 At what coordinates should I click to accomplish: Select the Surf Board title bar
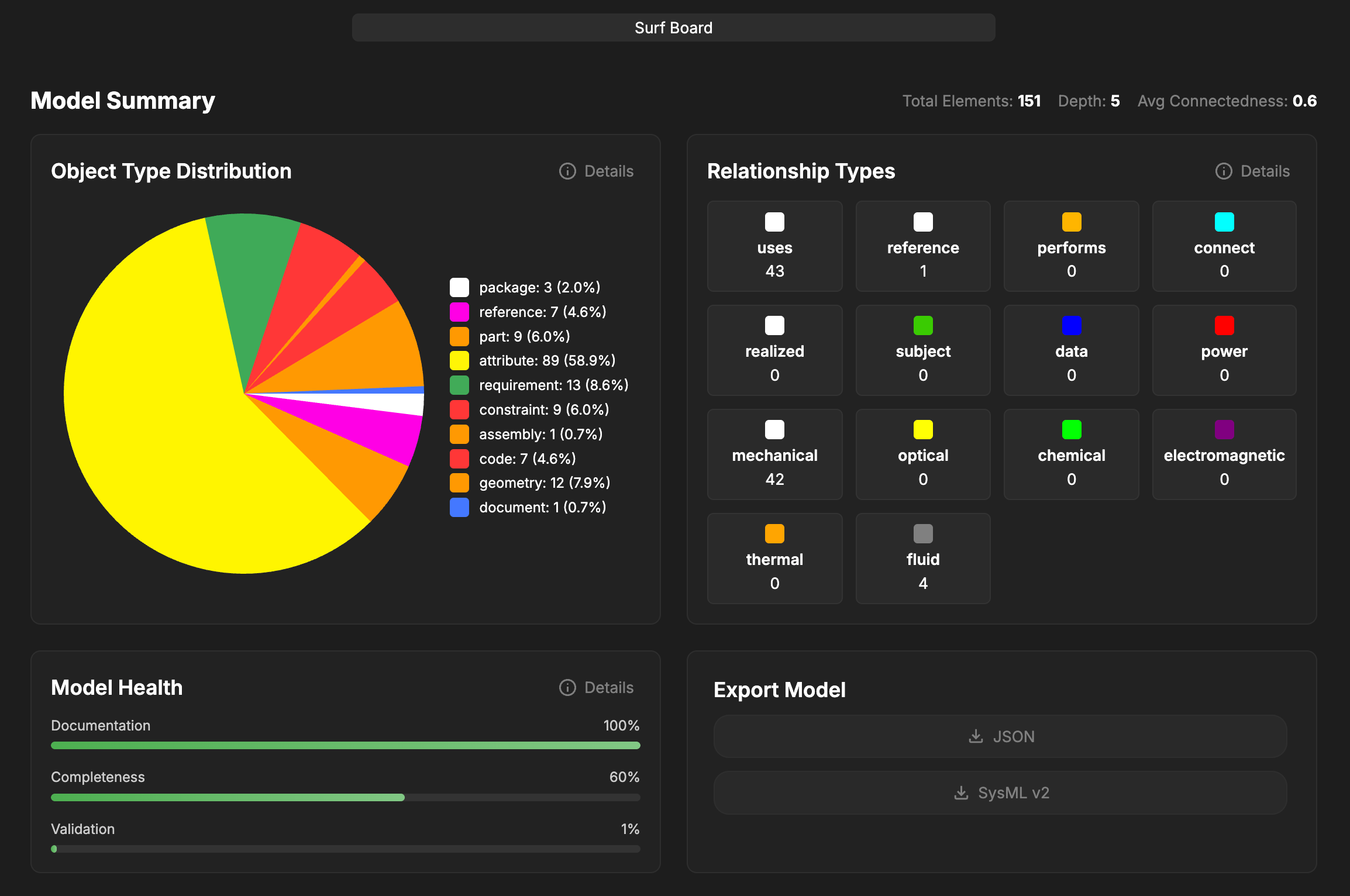point(673,27)
